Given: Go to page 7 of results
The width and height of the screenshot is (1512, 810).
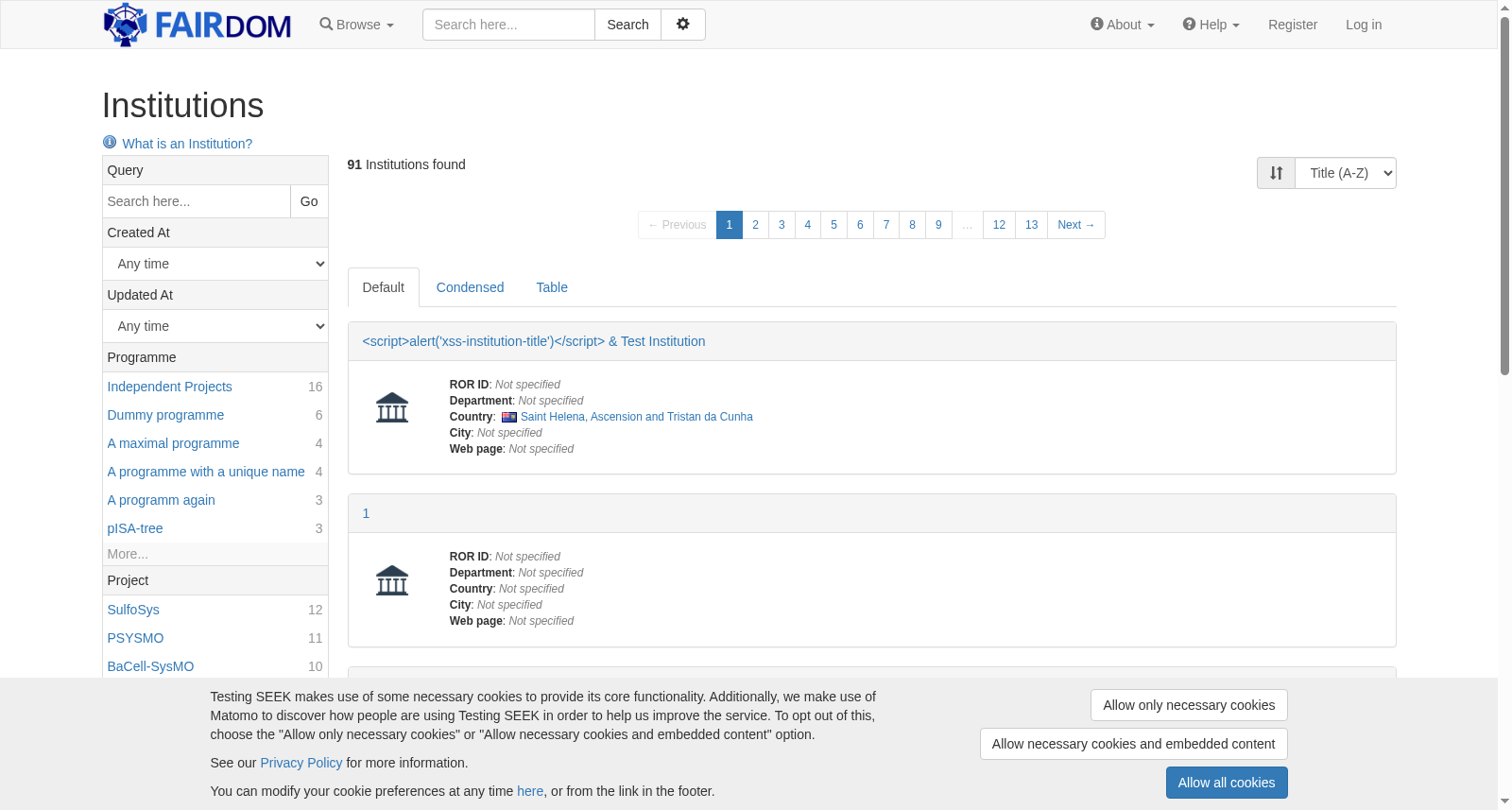Looking at the screenshot, I should [x=886, y=225].
